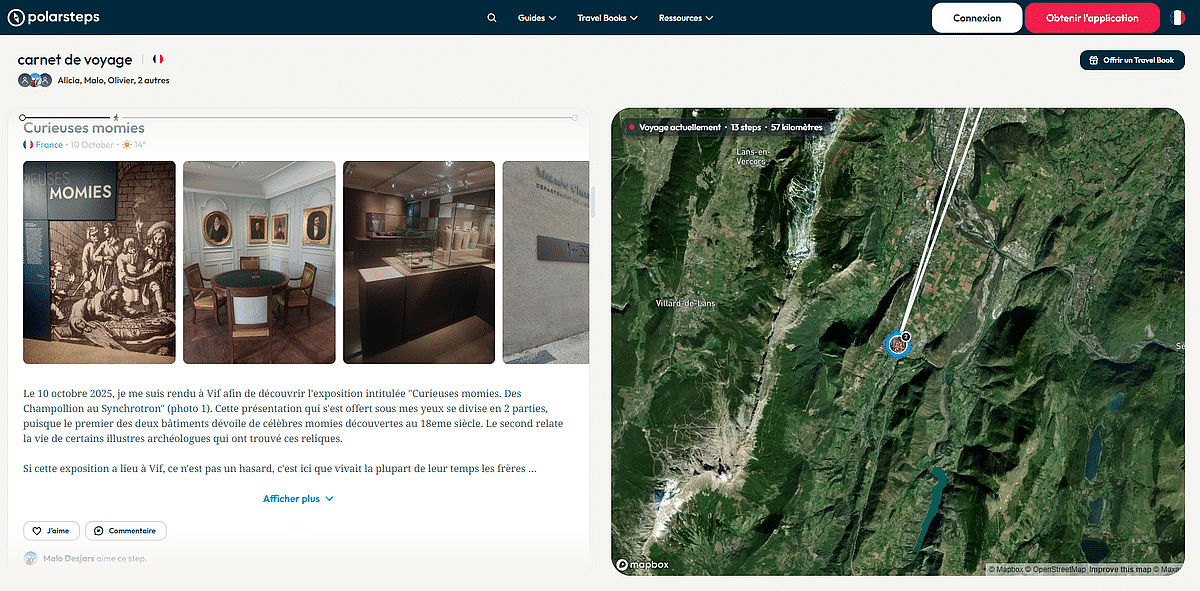The width and height of the screenshot is (1200, 591).
Task: Expand the Ressources menu
Action: pos(686,18)
